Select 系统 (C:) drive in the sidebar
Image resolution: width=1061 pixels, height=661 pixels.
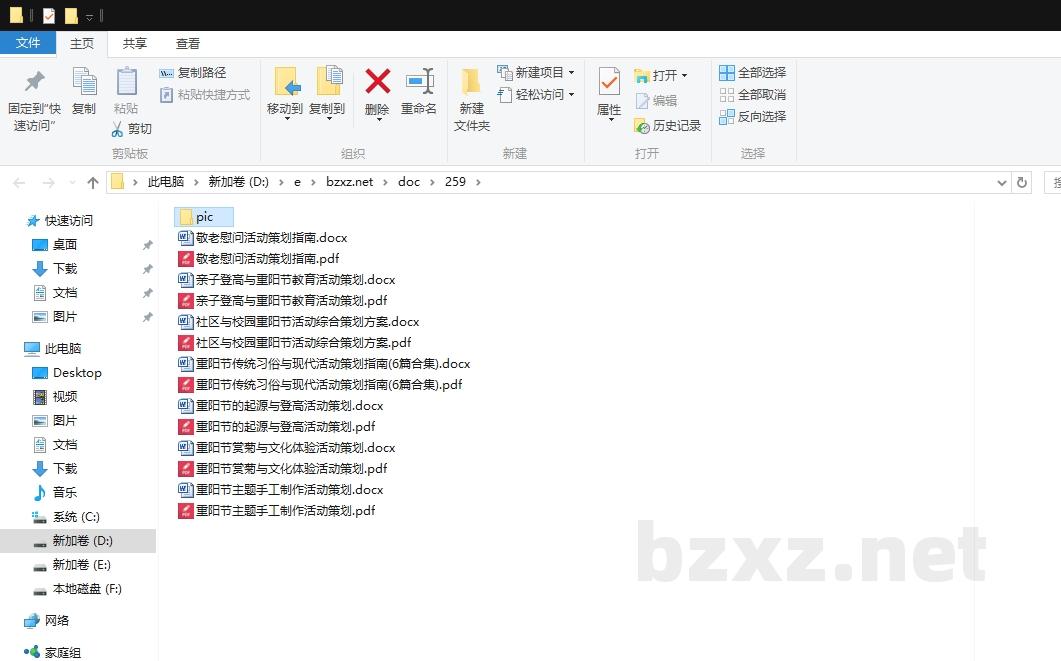pyautogui.click(x=76, y=517)
